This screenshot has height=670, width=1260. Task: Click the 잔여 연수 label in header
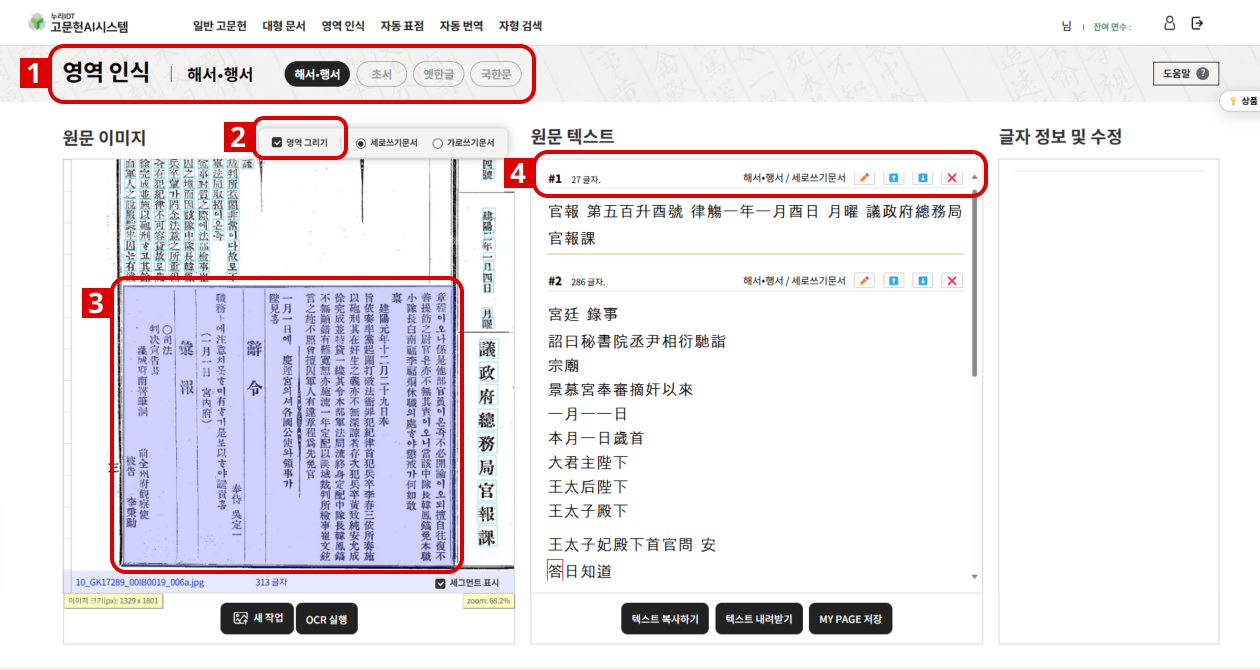click(1111, 27)
